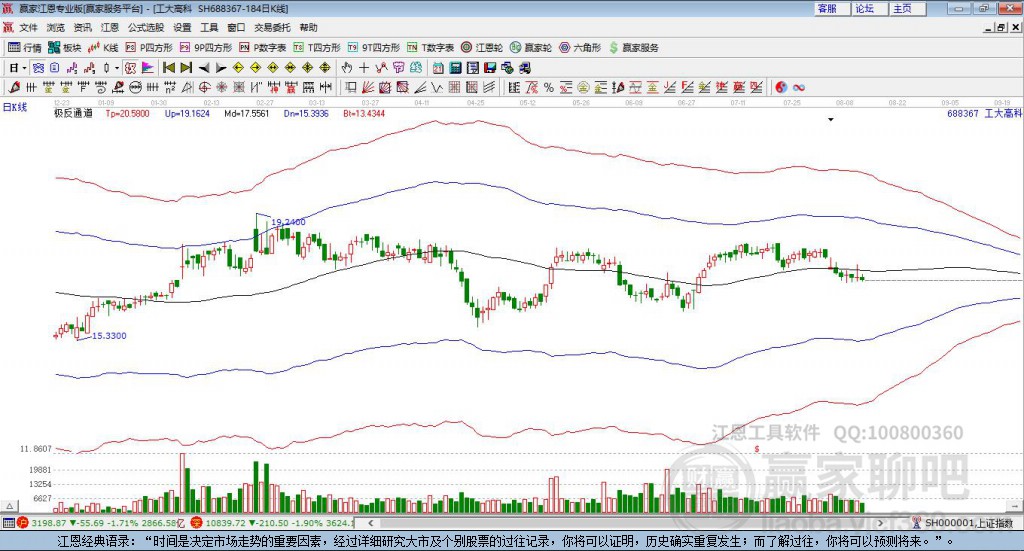Expand the 日 period dropdown arrow
1024x551 pixels.
coord(22,68)
